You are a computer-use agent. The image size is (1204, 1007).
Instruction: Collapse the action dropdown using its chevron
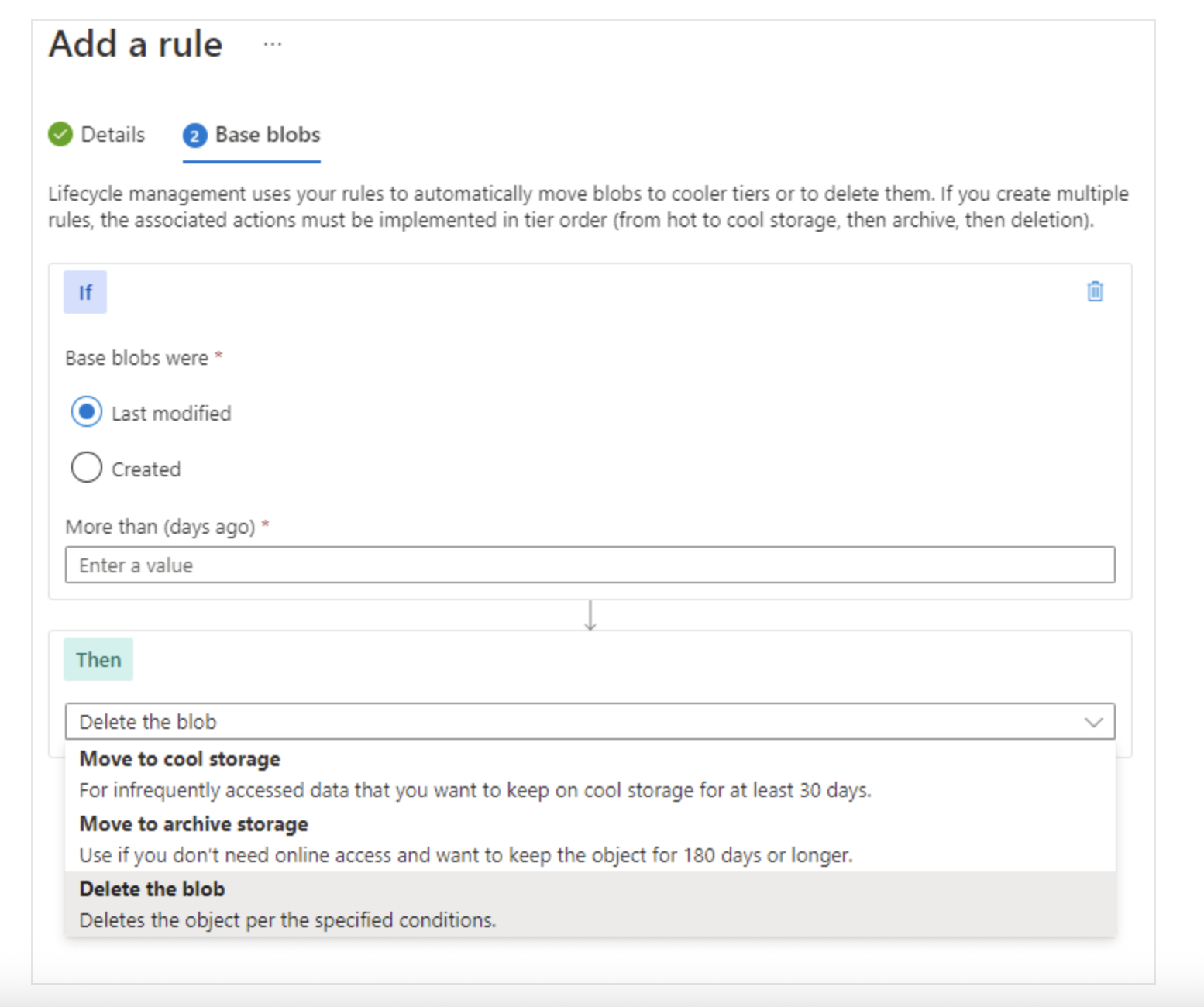(1093, 722)
